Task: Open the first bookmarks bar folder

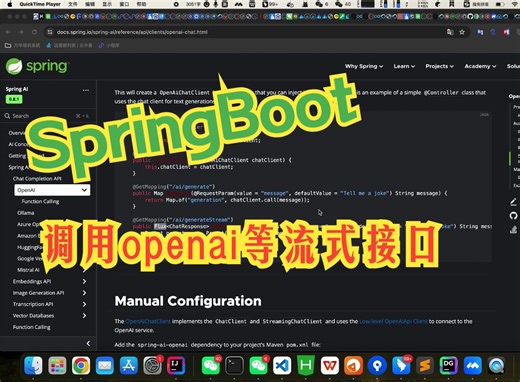Action: pyautogui.click(x=23, y=45)
